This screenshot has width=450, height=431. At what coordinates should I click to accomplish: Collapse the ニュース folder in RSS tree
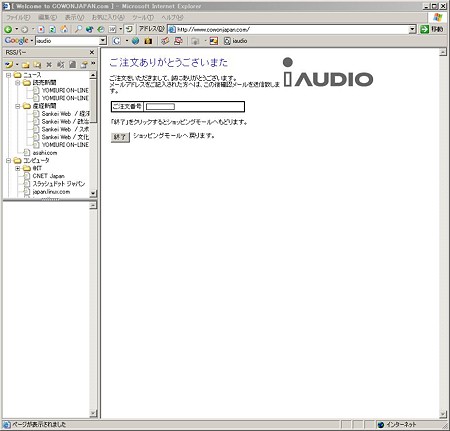[9, 75]
